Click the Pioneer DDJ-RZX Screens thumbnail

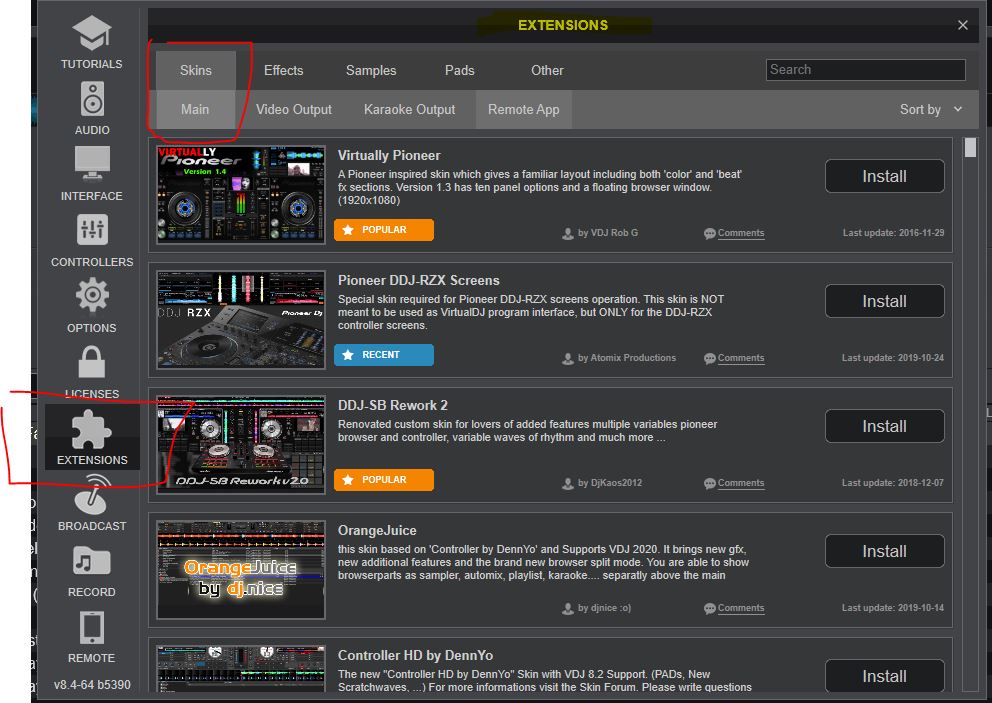tap(241, 320)
